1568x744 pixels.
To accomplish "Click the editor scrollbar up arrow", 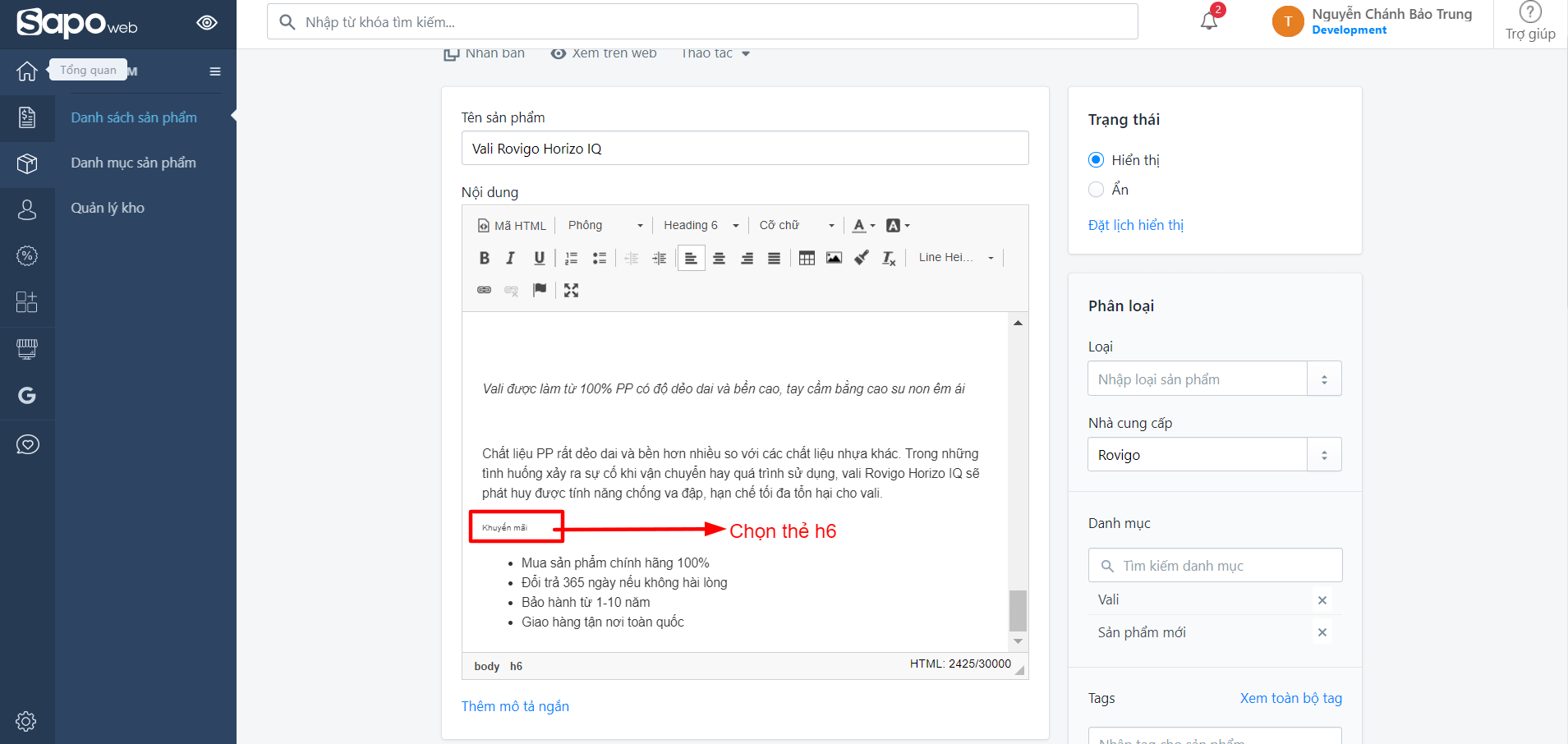I will [1018, 323].
